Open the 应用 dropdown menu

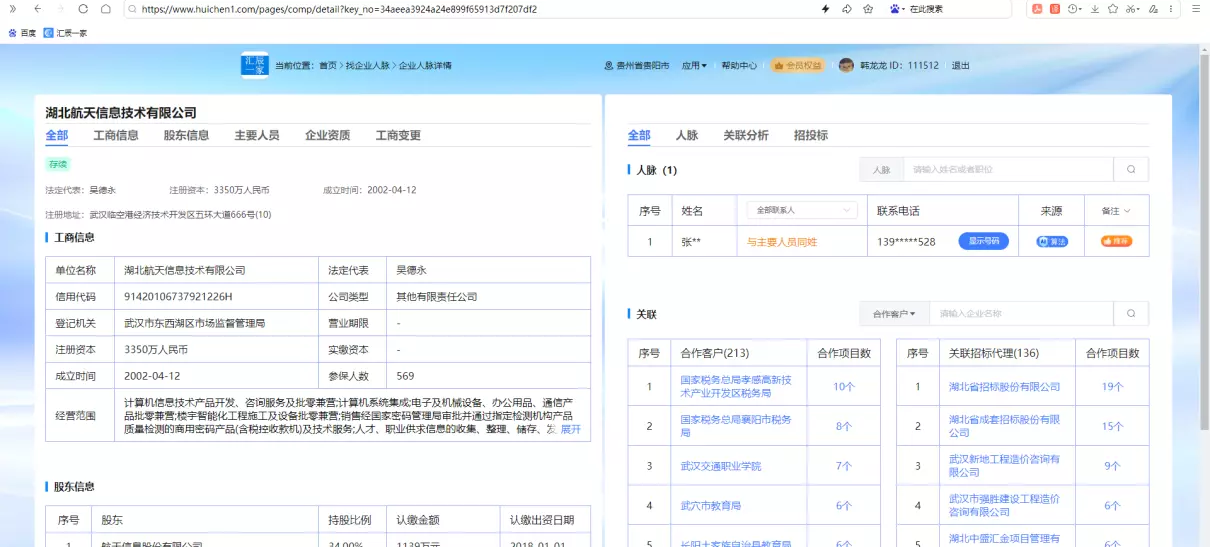(694, 65)
